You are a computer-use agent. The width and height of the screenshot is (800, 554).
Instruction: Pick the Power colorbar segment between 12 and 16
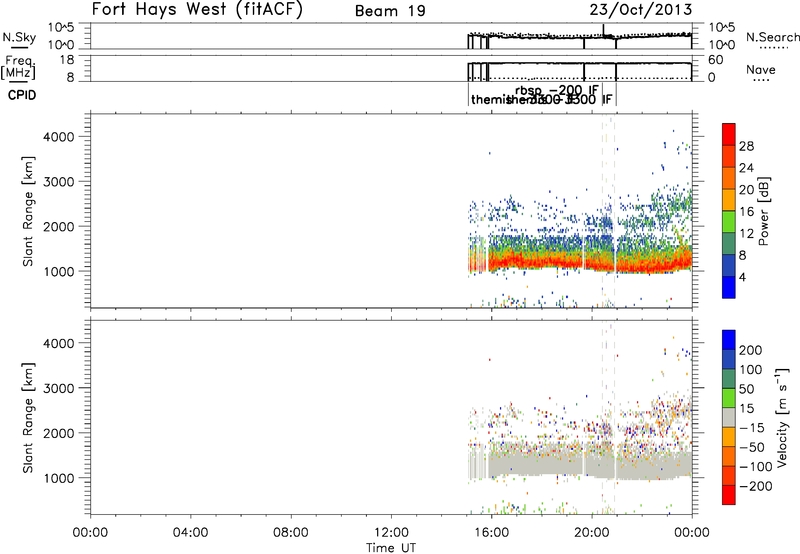729,222
